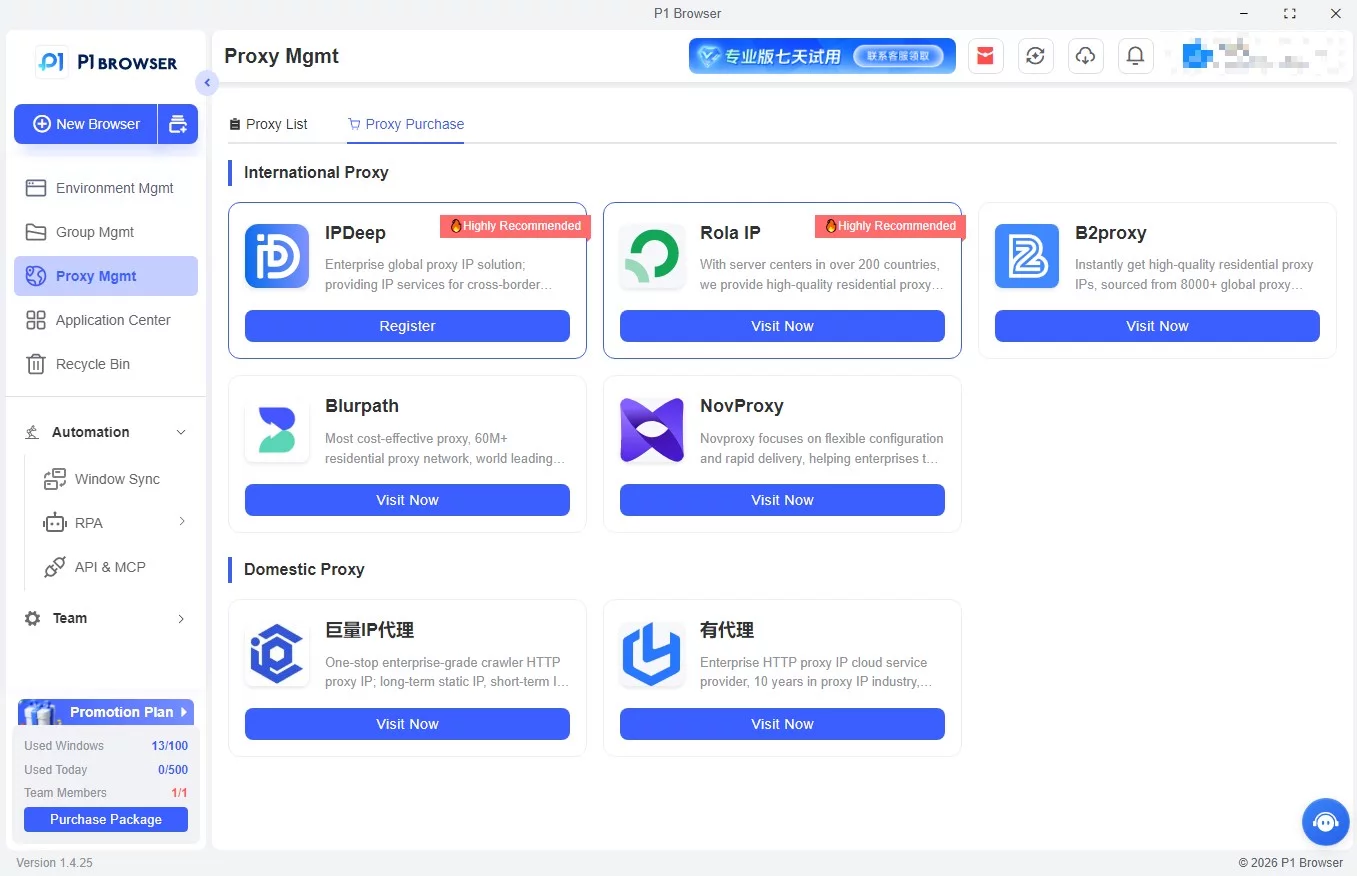Open batch create icon beside New Browser

click(x=178, y=124)
